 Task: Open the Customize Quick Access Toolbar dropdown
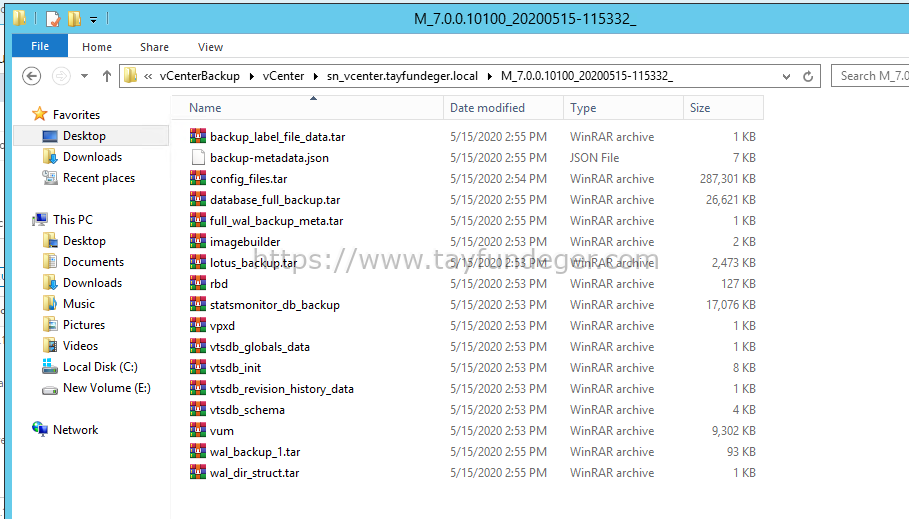(93, 20)
